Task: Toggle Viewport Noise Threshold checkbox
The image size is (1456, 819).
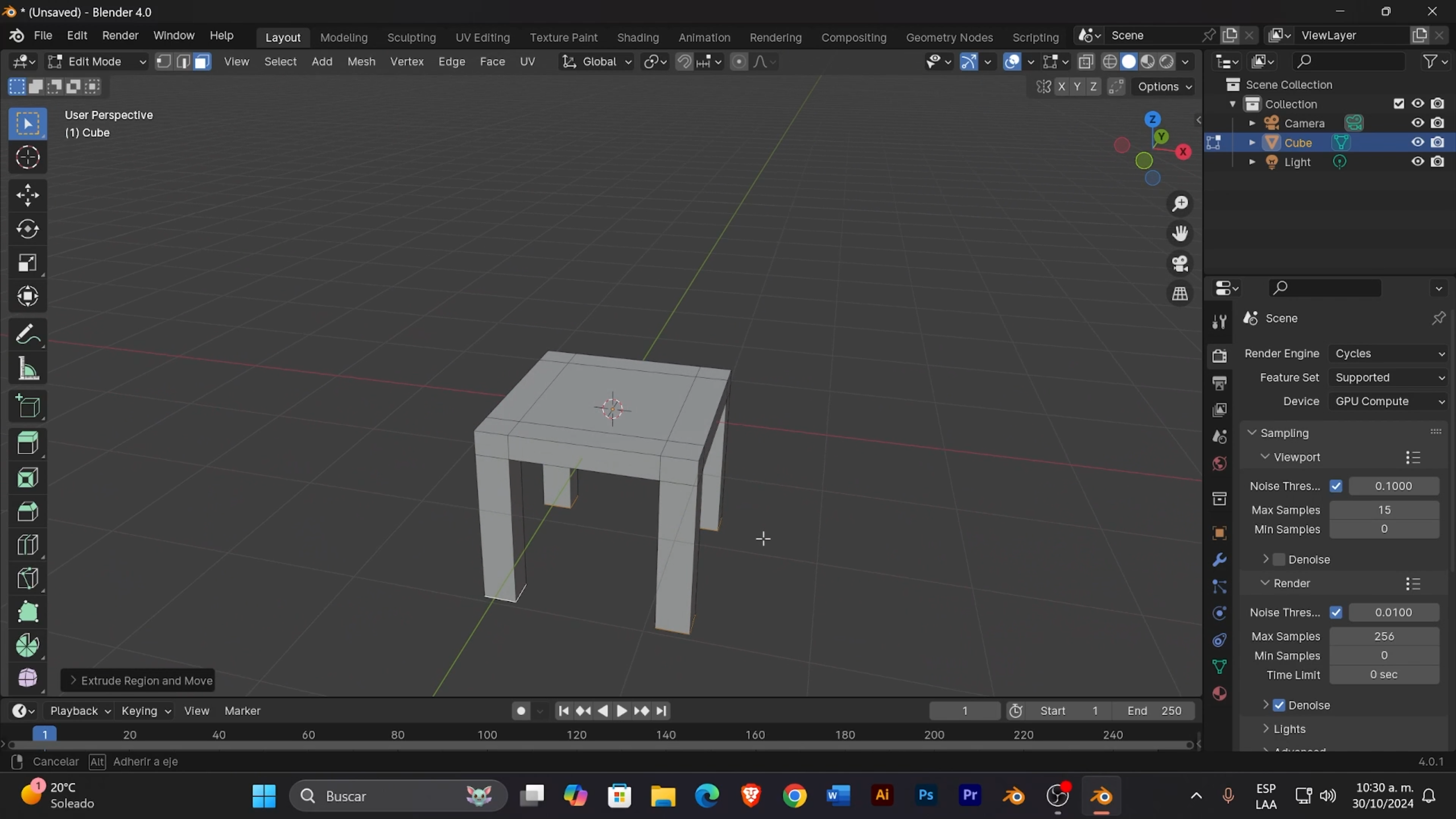Action: 1336,486
